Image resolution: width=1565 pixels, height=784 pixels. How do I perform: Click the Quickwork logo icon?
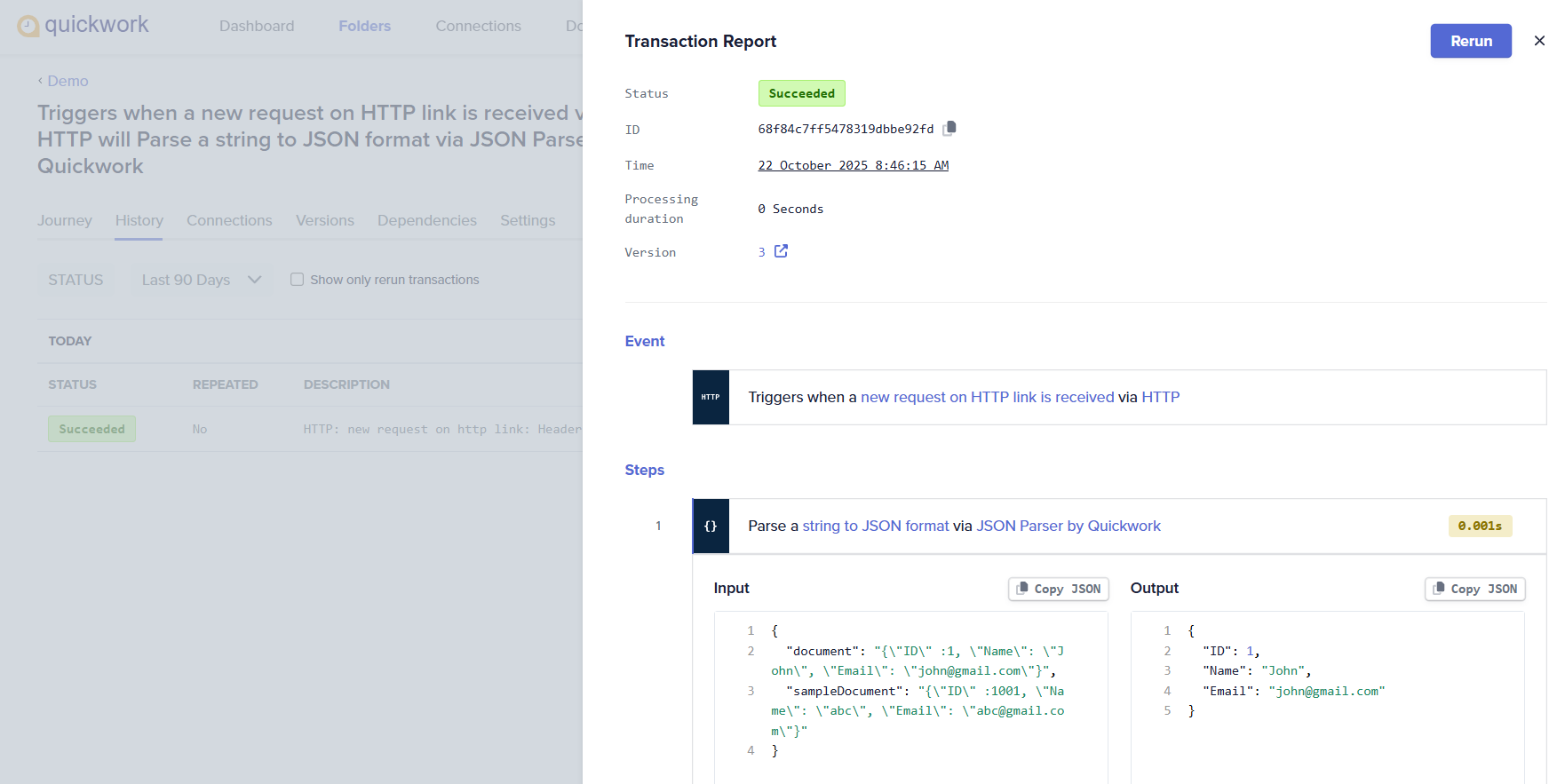(x=28, y=26)
